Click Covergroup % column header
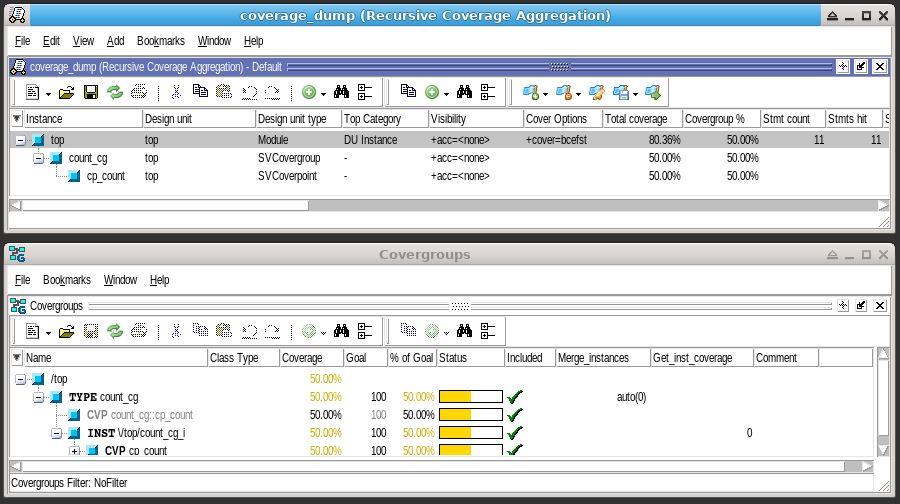This screenshot has height=504, width=900. tap(721, 119)
